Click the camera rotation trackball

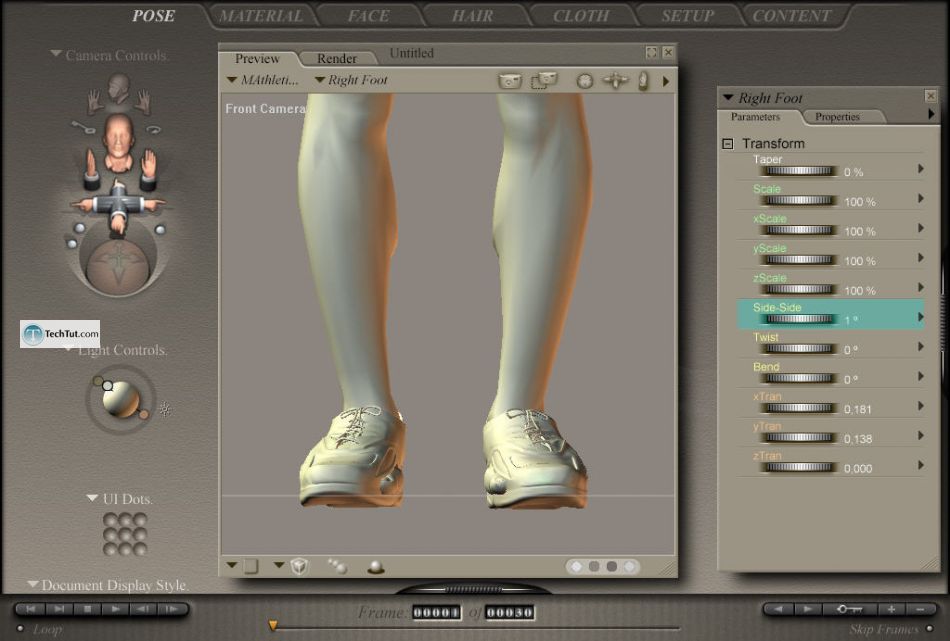pos(118,265)
